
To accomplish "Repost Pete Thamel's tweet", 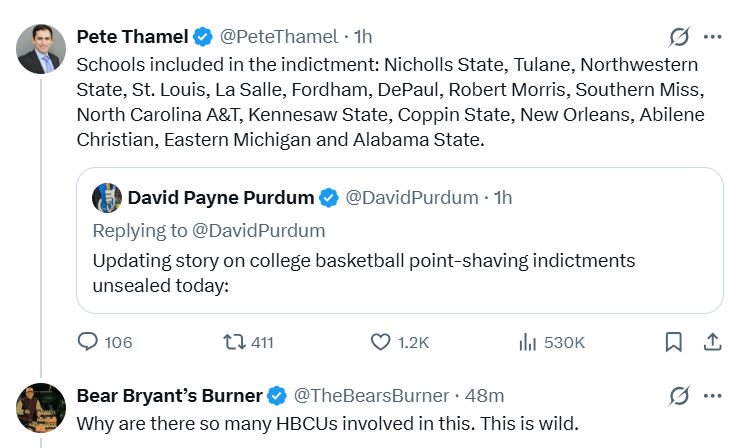I will point(234,342).
